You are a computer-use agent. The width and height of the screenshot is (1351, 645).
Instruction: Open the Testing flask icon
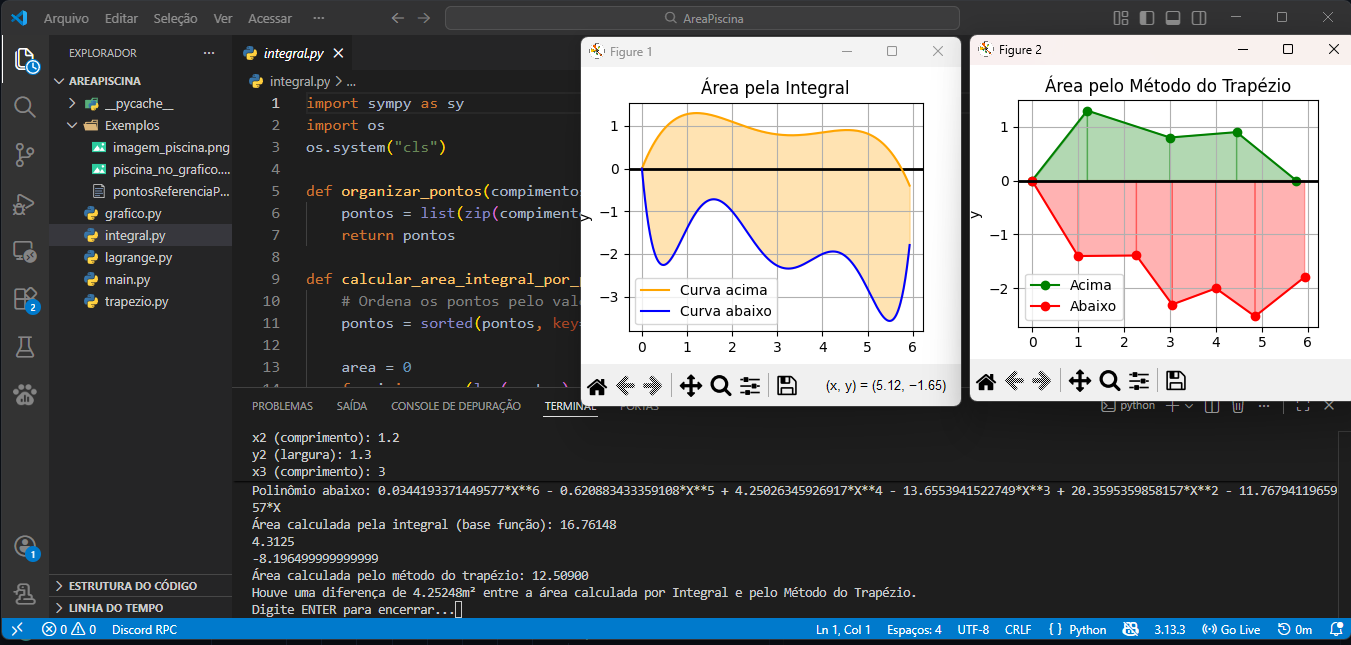(x=25, y=347)
